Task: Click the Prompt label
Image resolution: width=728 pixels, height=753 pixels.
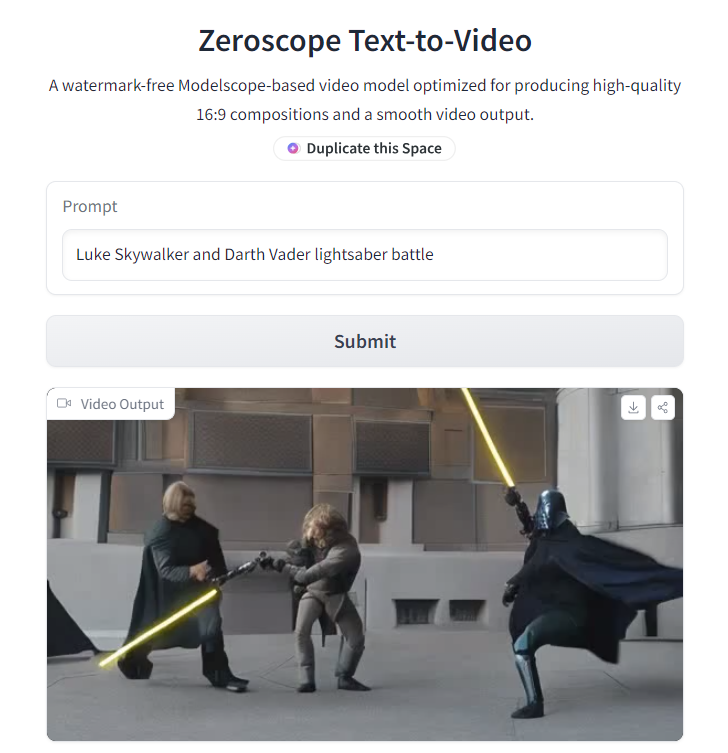Action: (90, 206)
